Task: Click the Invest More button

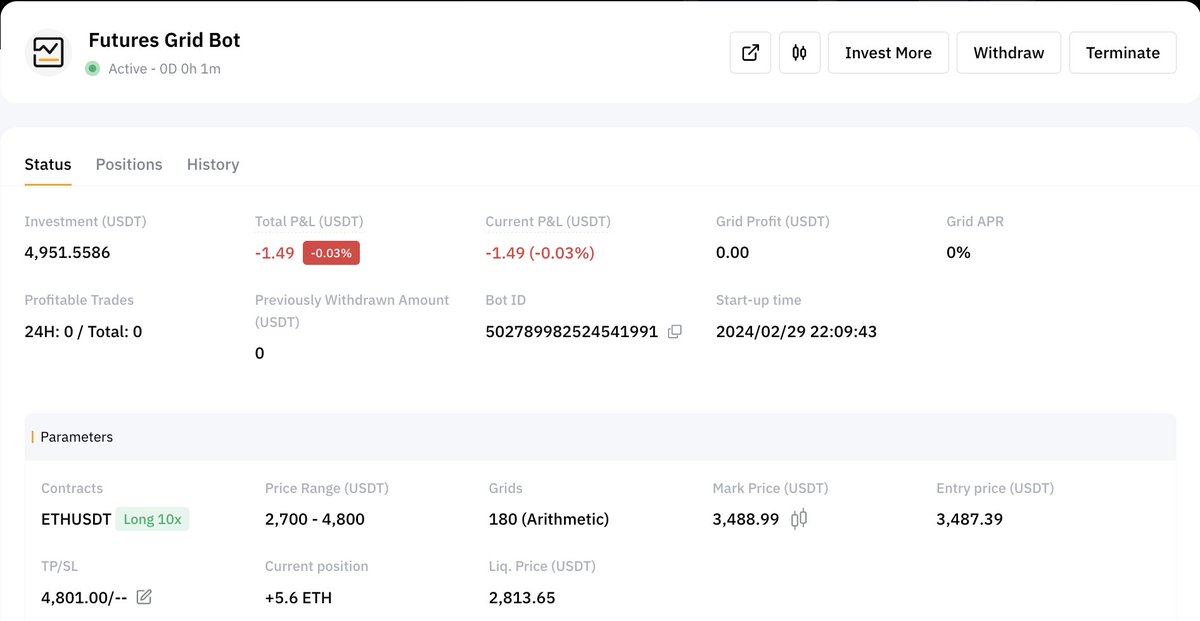Action: [x=888, y=52]
